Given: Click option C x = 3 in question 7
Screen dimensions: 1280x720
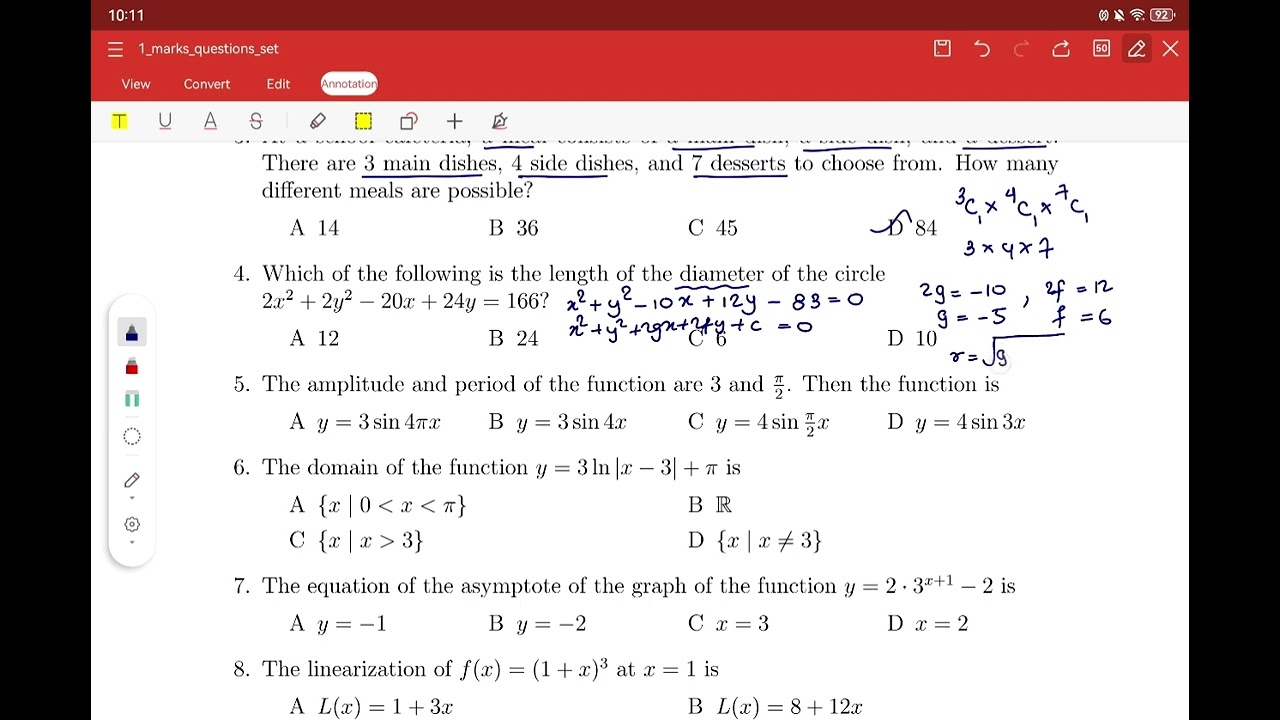Looking at the screenshot, I should click(x=728, y=624).
